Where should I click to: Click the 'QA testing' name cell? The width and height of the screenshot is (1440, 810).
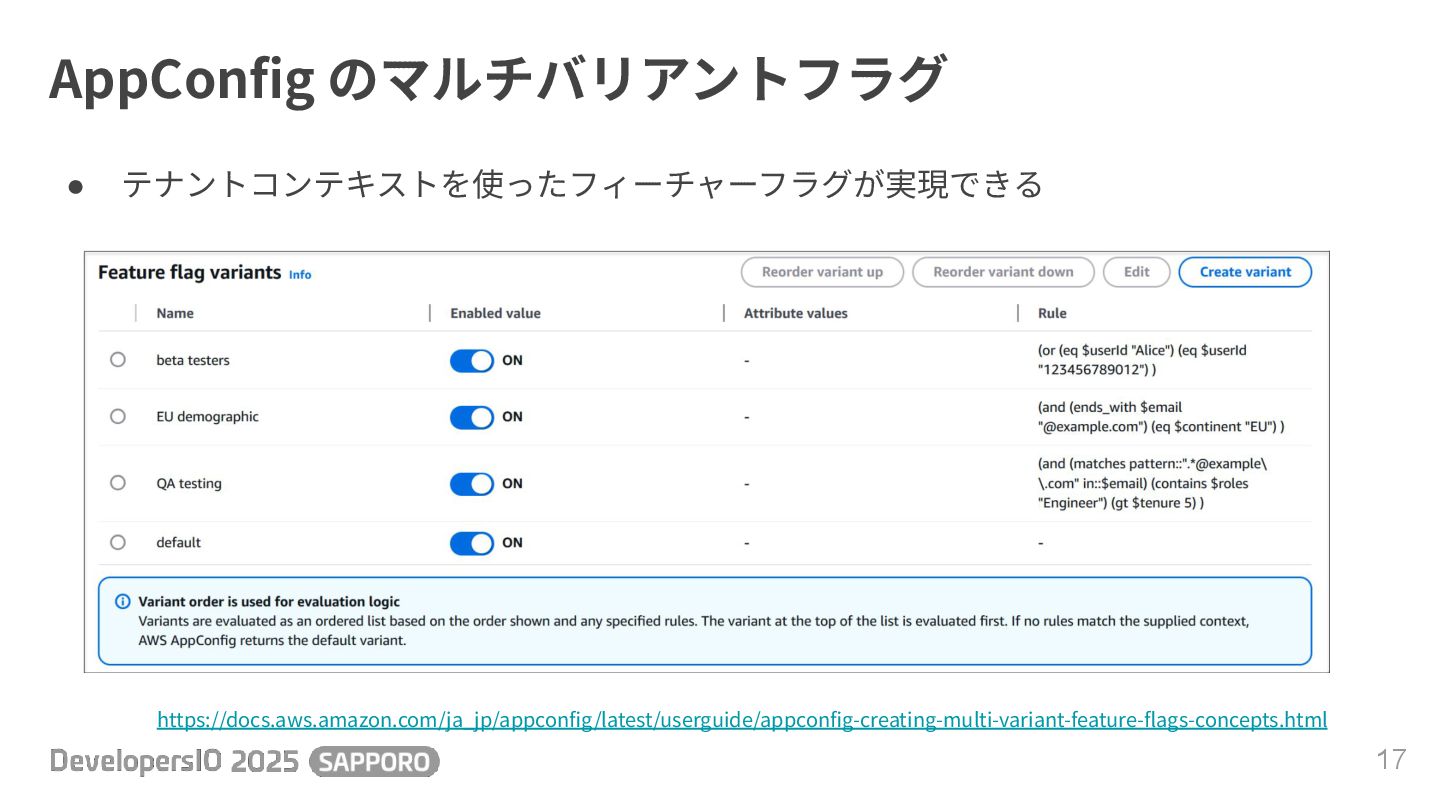click(x=189, y=483)
